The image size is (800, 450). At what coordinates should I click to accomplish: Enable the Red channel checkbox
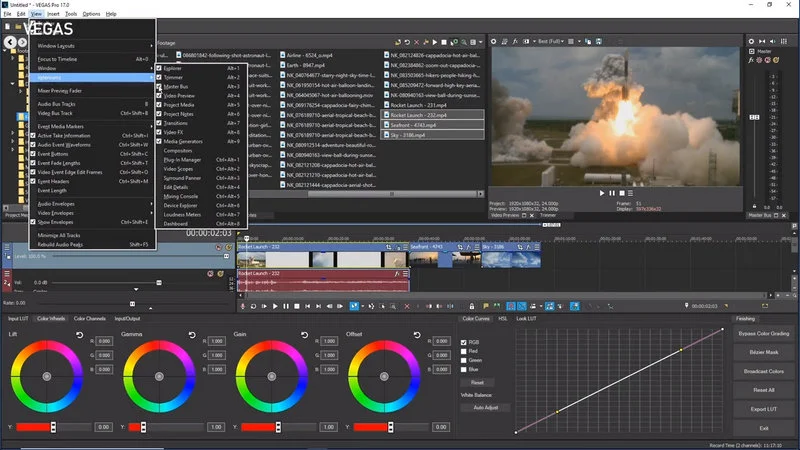(463, 351)
